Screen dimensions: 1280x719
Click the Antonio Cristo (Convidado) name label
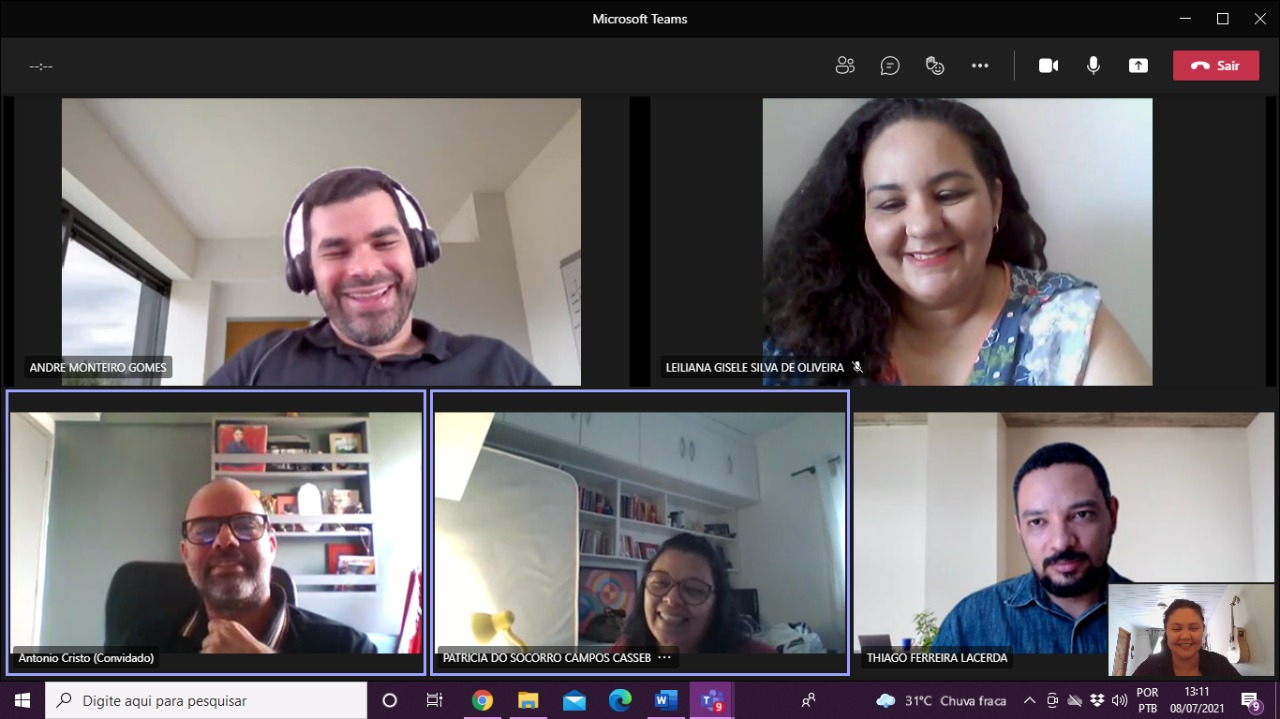point(86,658)
